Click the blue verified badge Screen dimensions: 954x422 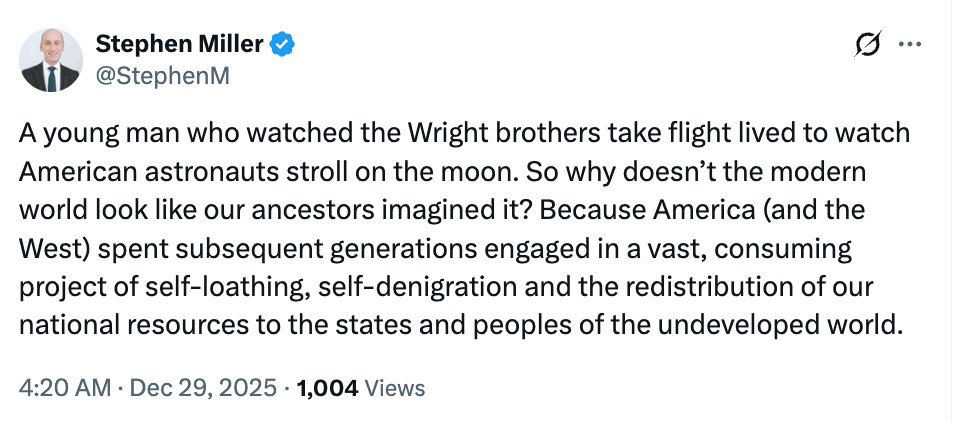pos(282,44)
